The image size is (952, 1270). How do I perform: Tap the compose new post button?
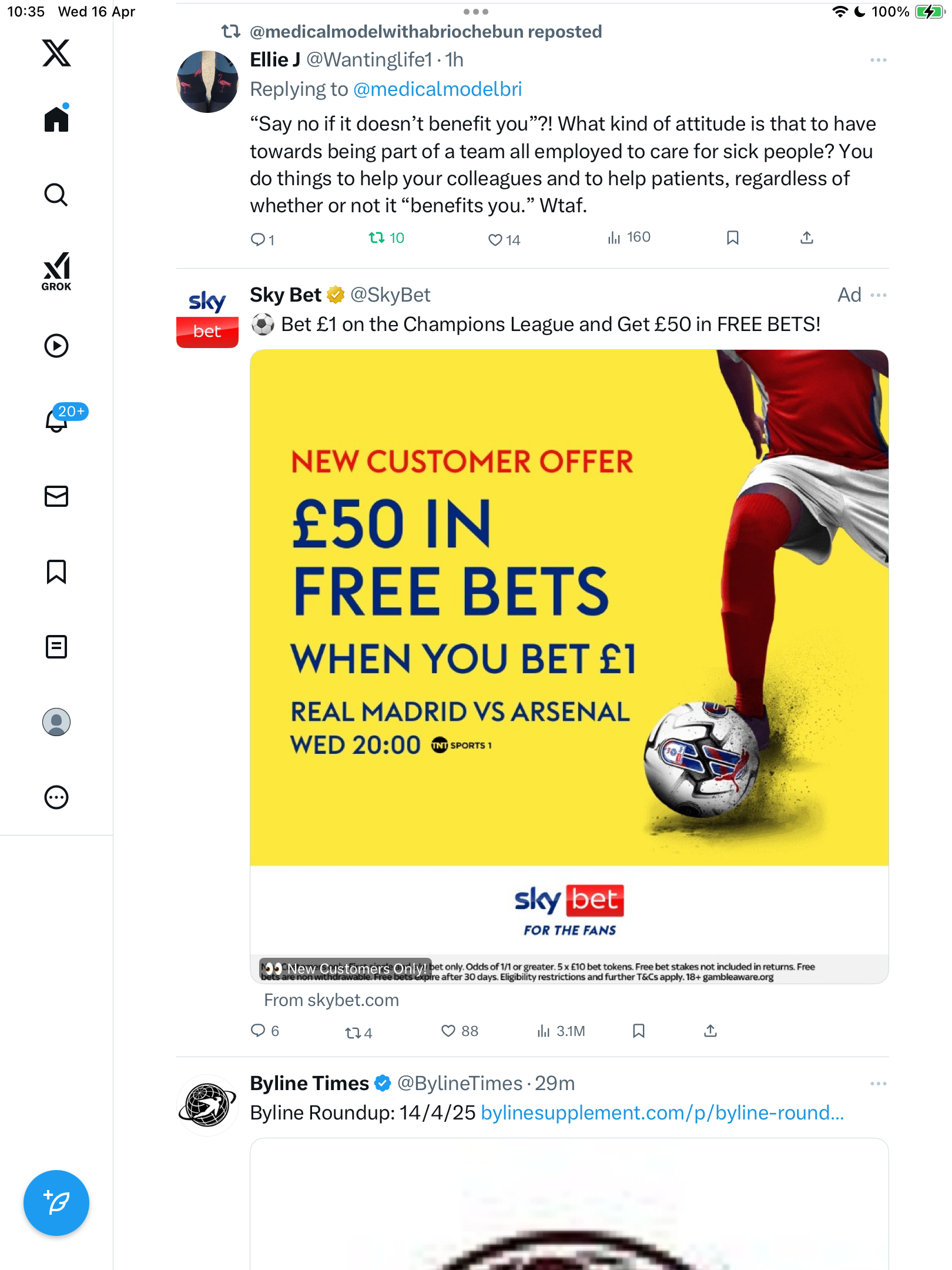(x=56, y=1203)
